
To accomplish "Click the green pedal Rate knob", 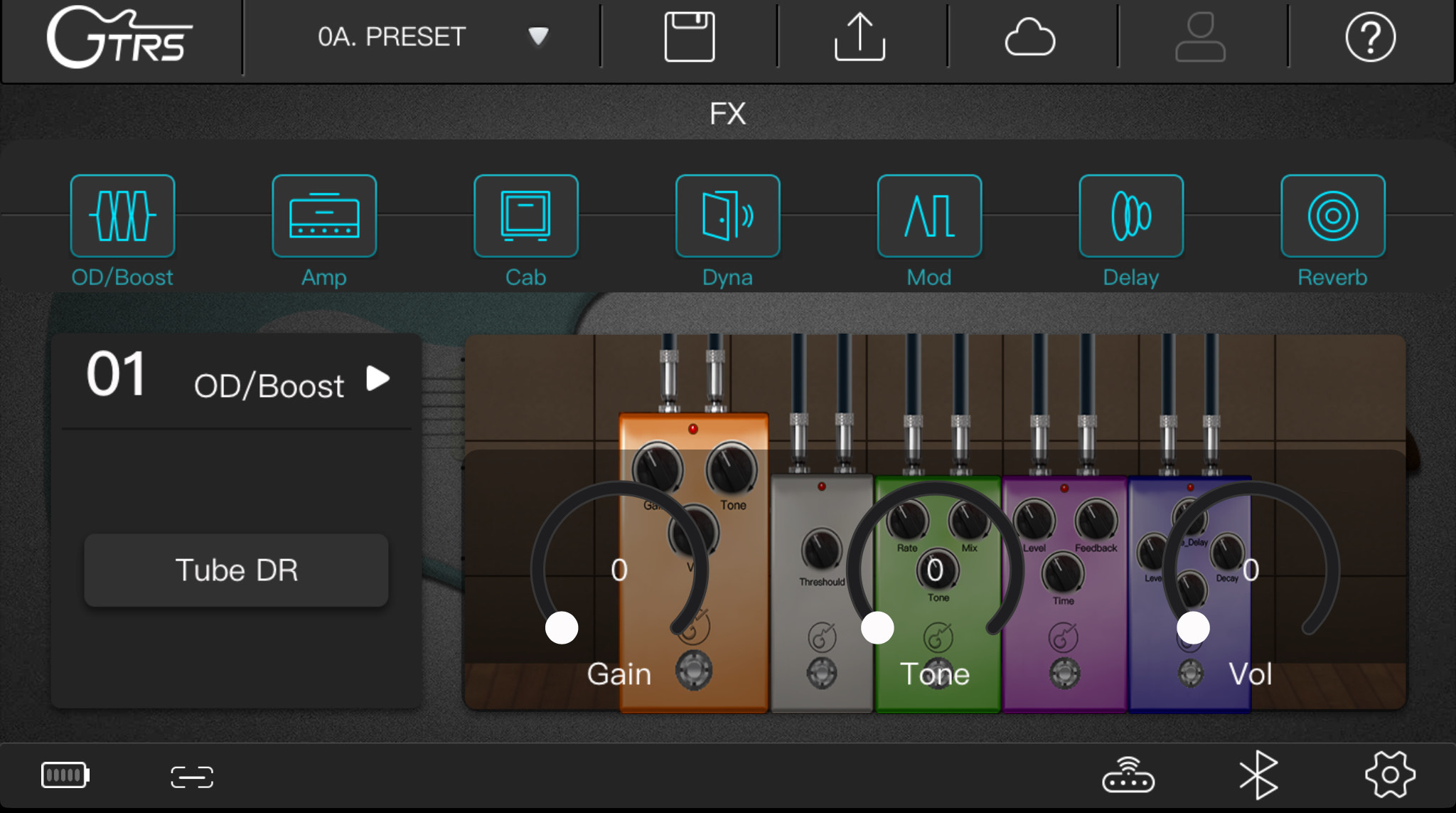I will [x=907, y=520].
